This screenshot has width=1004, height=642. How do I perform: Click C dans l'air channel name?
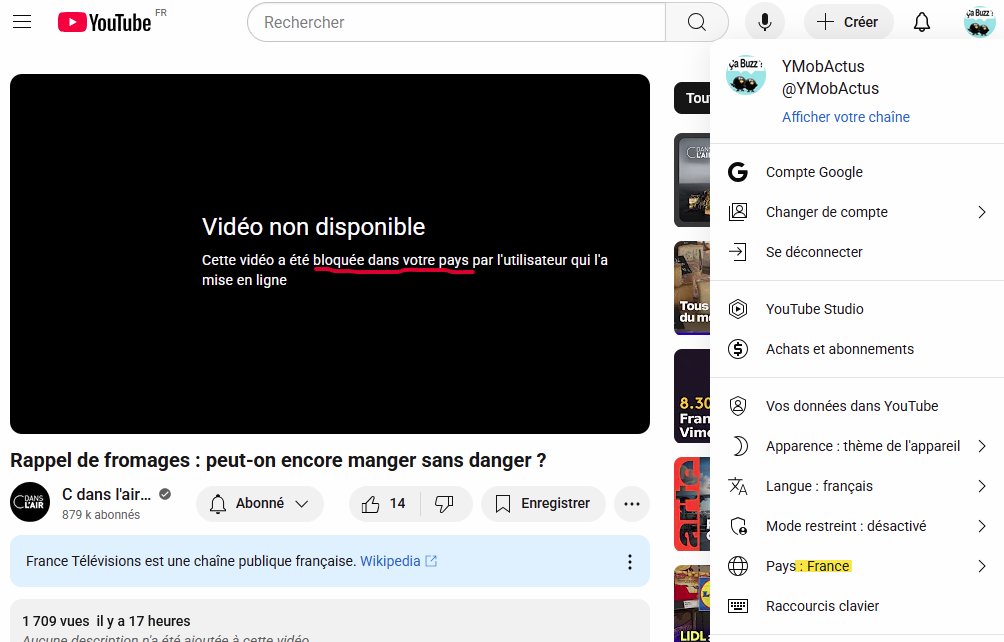coord(106,494)
